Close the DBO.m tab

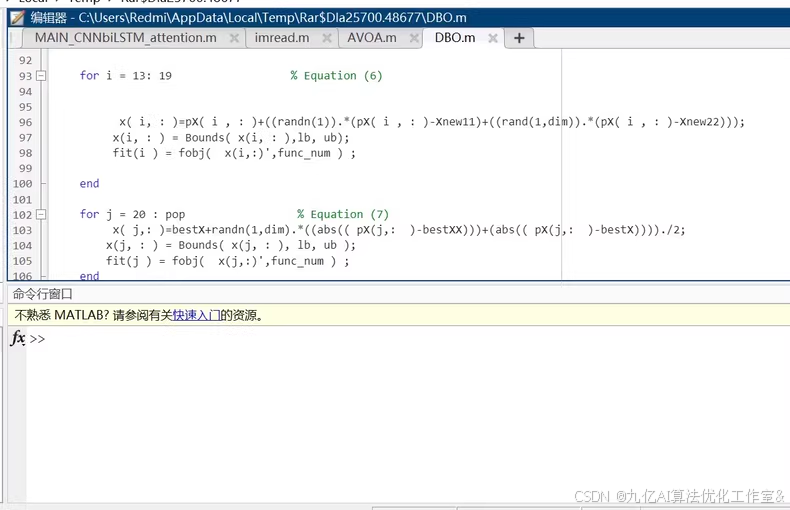493,38
